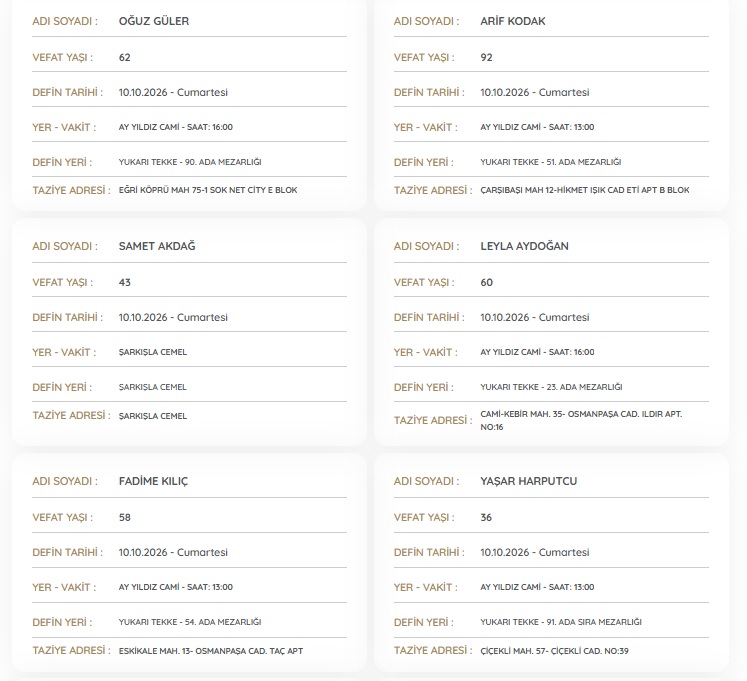Click DEFİN YERİ label in Fadime Kılıç card
Viewport: 747px width, 681px height.
click(x=62, y=622)
